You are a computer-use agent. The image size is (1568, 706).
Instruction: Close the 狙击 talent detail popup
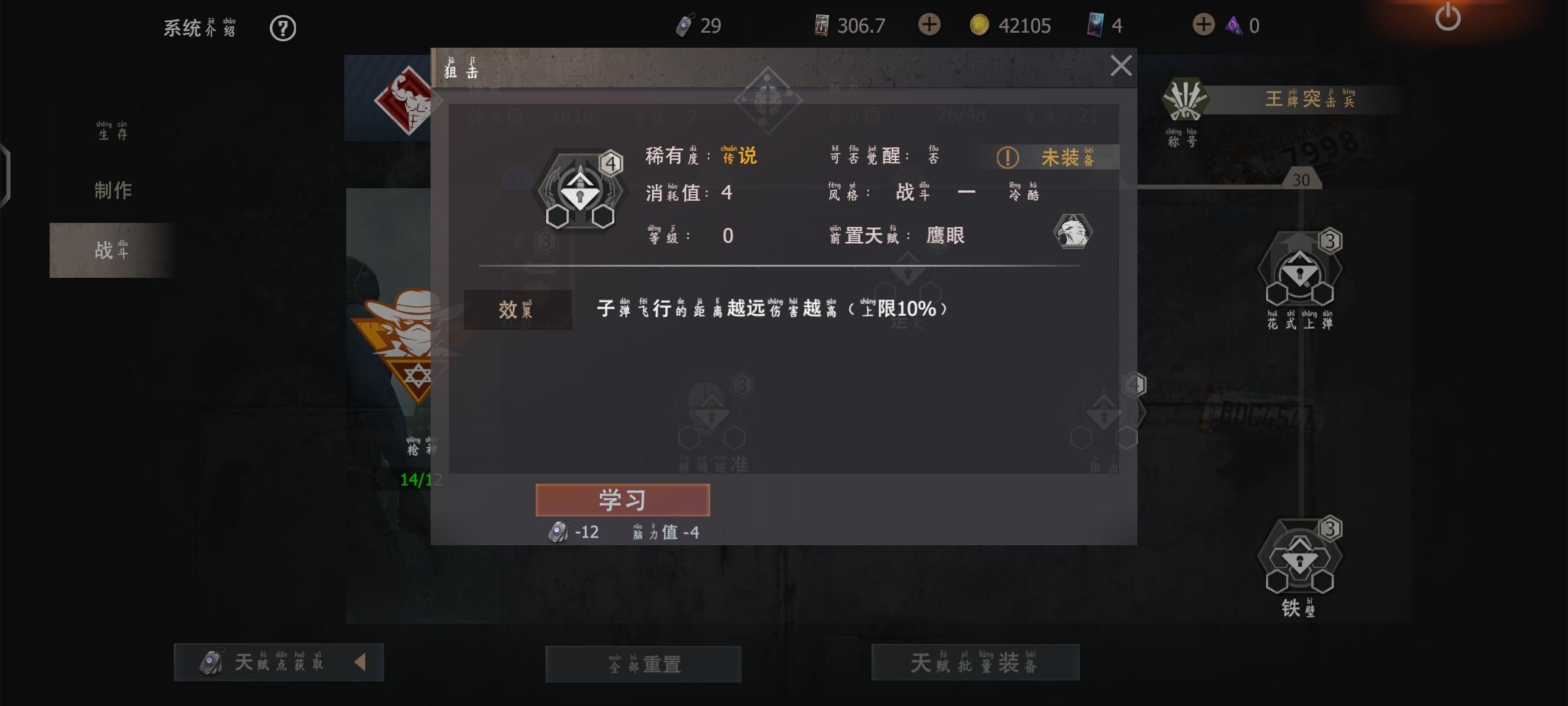tap(1121, 65)
